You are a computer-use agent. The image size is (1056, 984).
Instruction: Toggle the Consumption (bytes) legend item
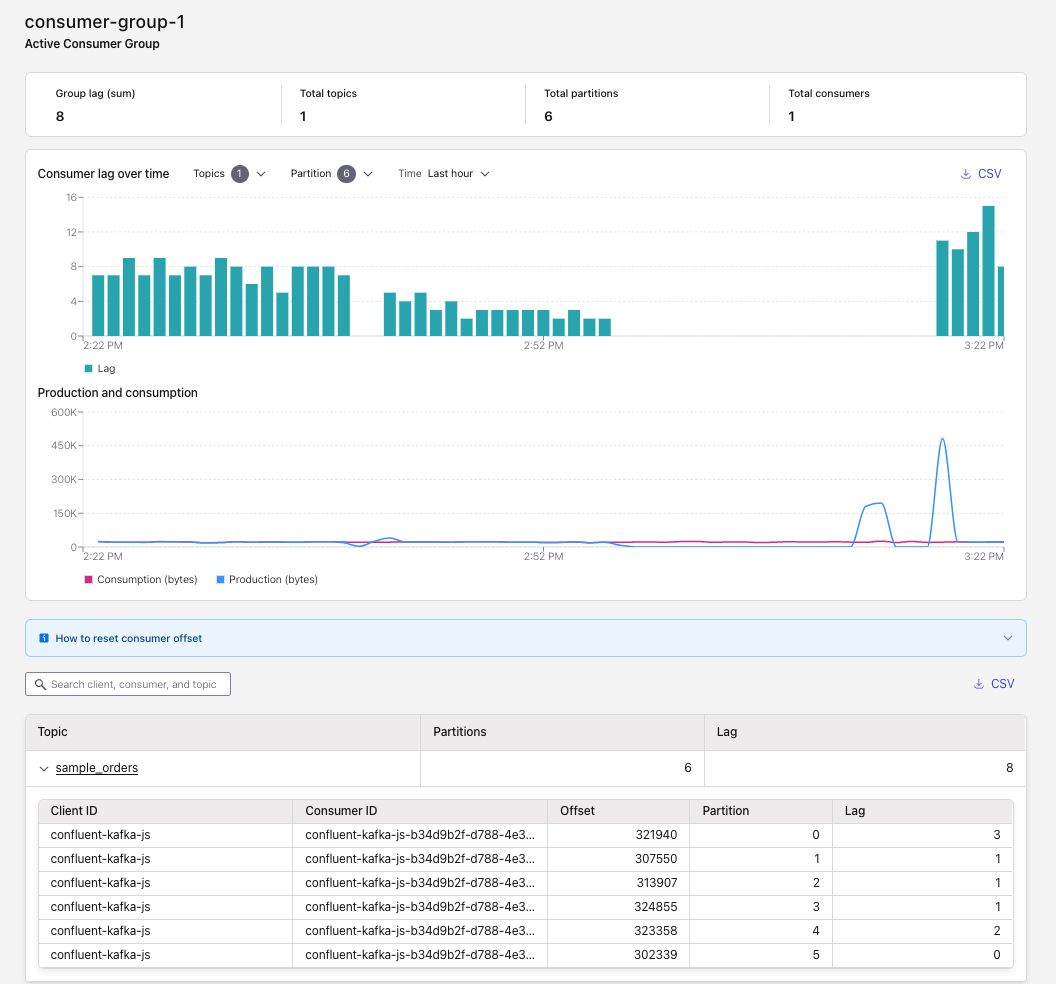(139, 580)
